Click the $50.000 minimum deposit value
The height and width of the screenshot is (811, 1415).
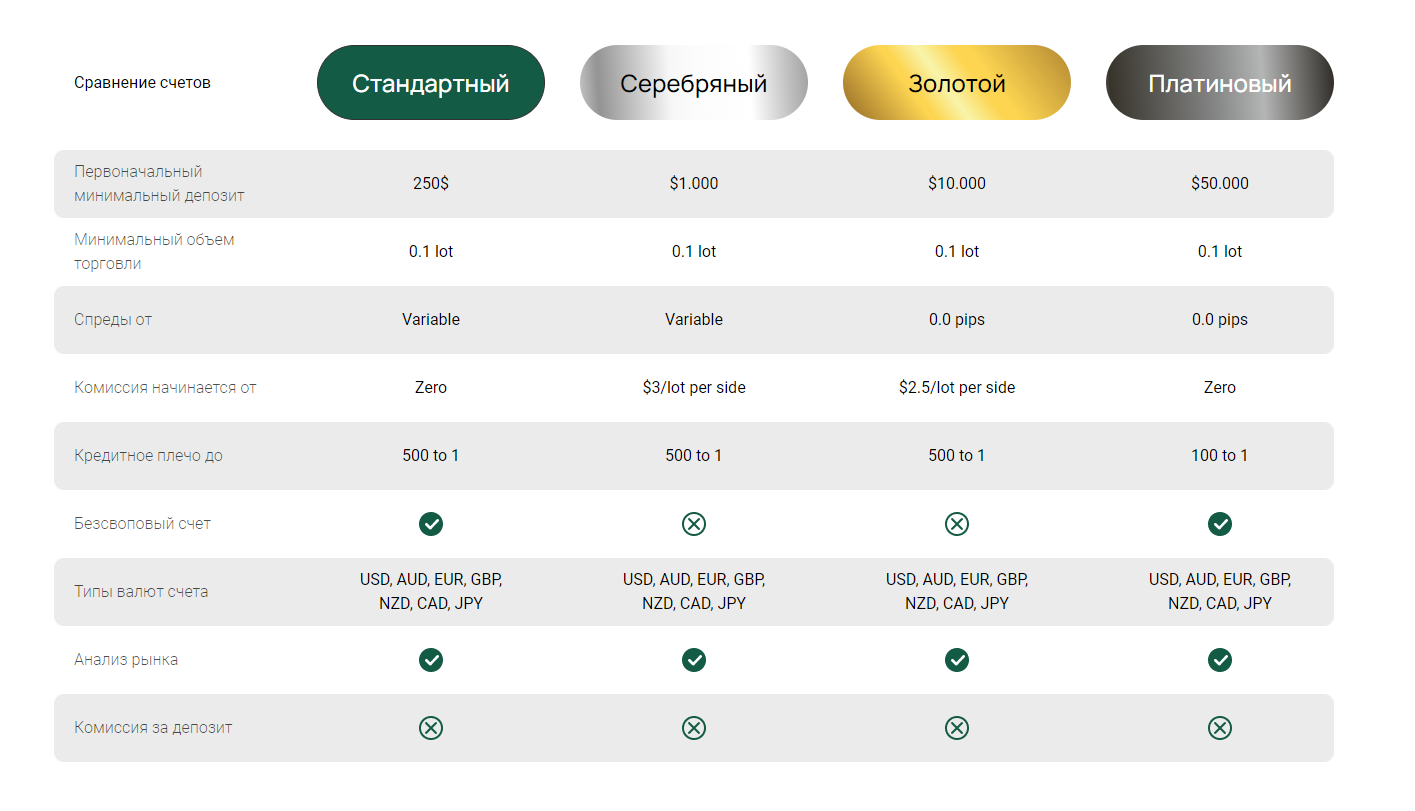coord(1220,184)
